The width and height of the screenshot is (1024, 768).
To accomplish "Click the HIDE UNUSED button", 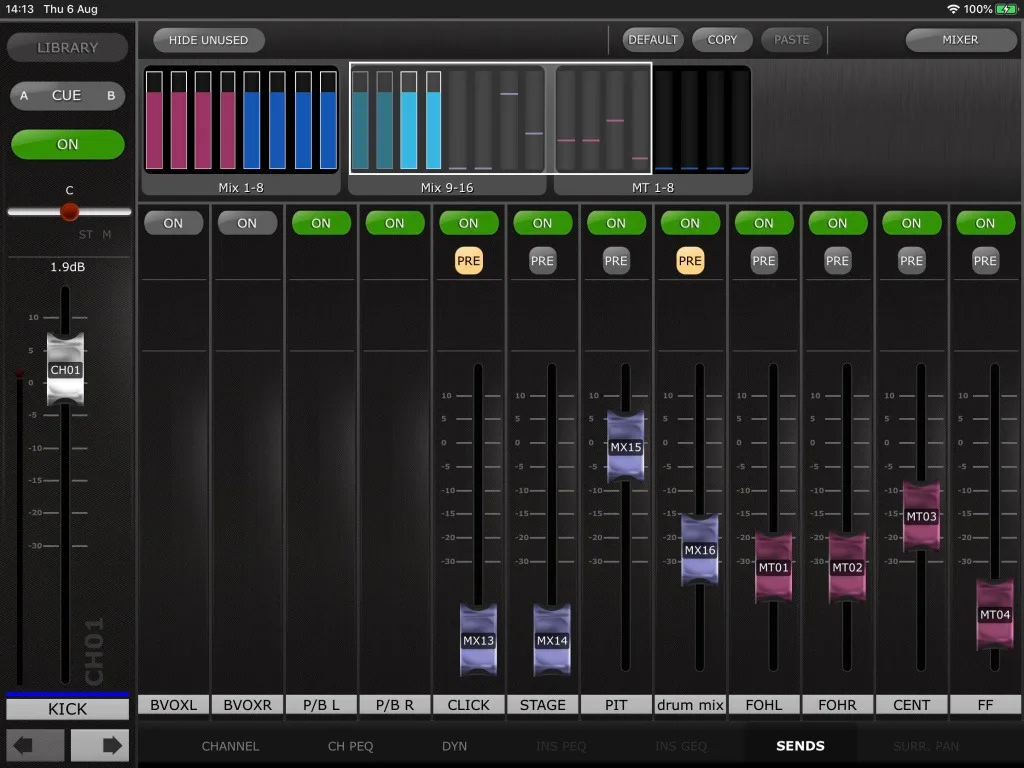I will (x=208, y=40).
